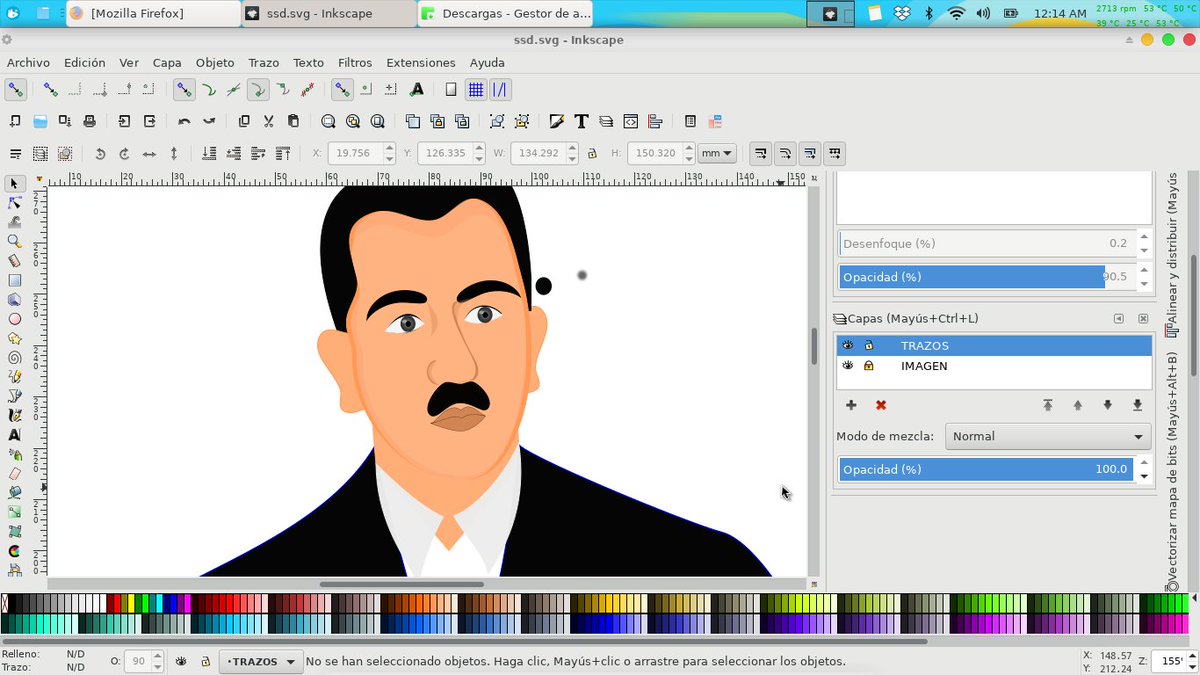Delete current layer with red X
Screen dimensions: 1200x675
[x=881, y=405]
